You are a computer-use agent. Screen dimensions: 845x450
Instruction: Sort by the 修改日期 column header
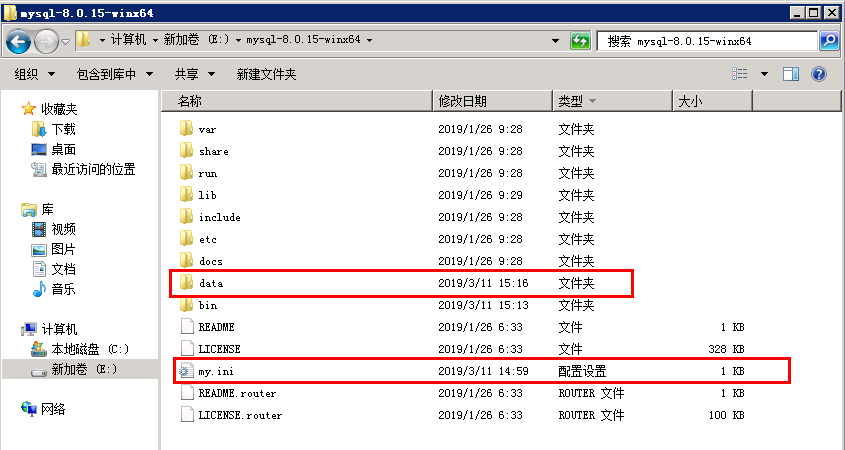tap(493, 101)
